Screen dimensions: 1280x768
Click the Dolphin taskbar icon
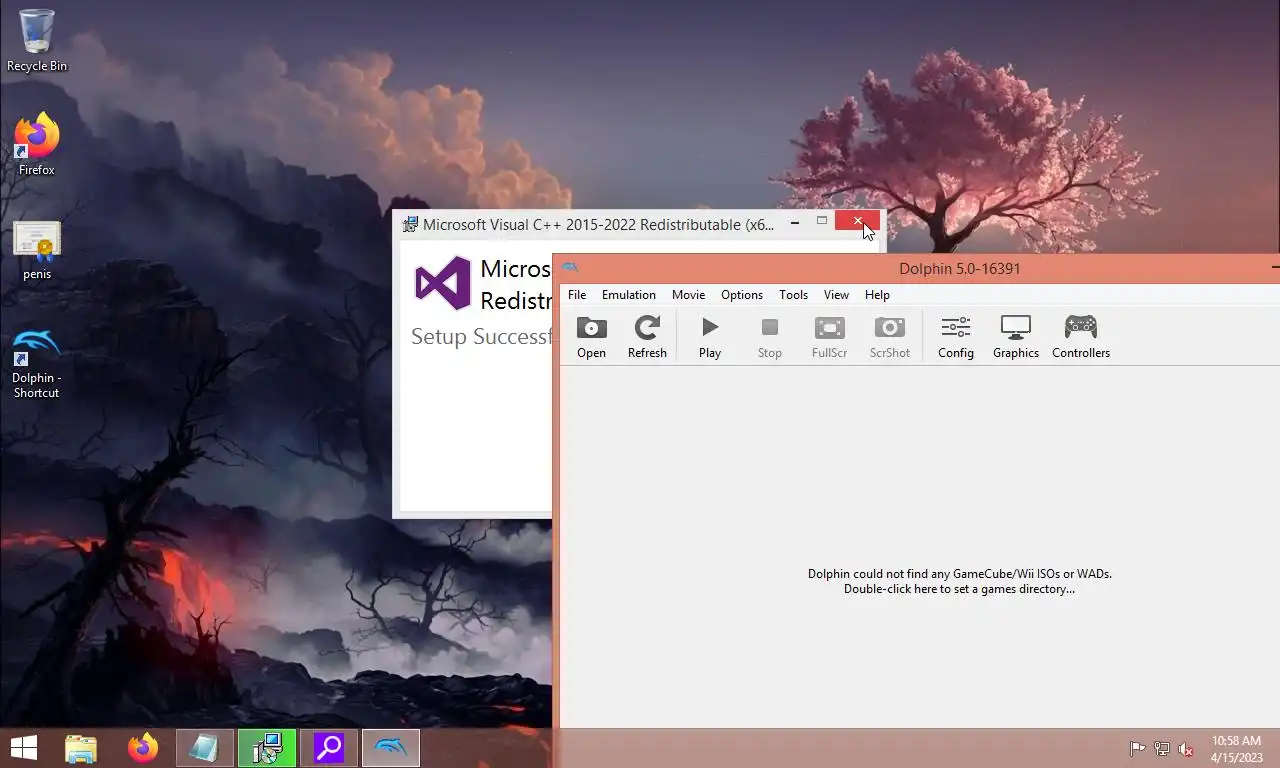pos(391,748)
